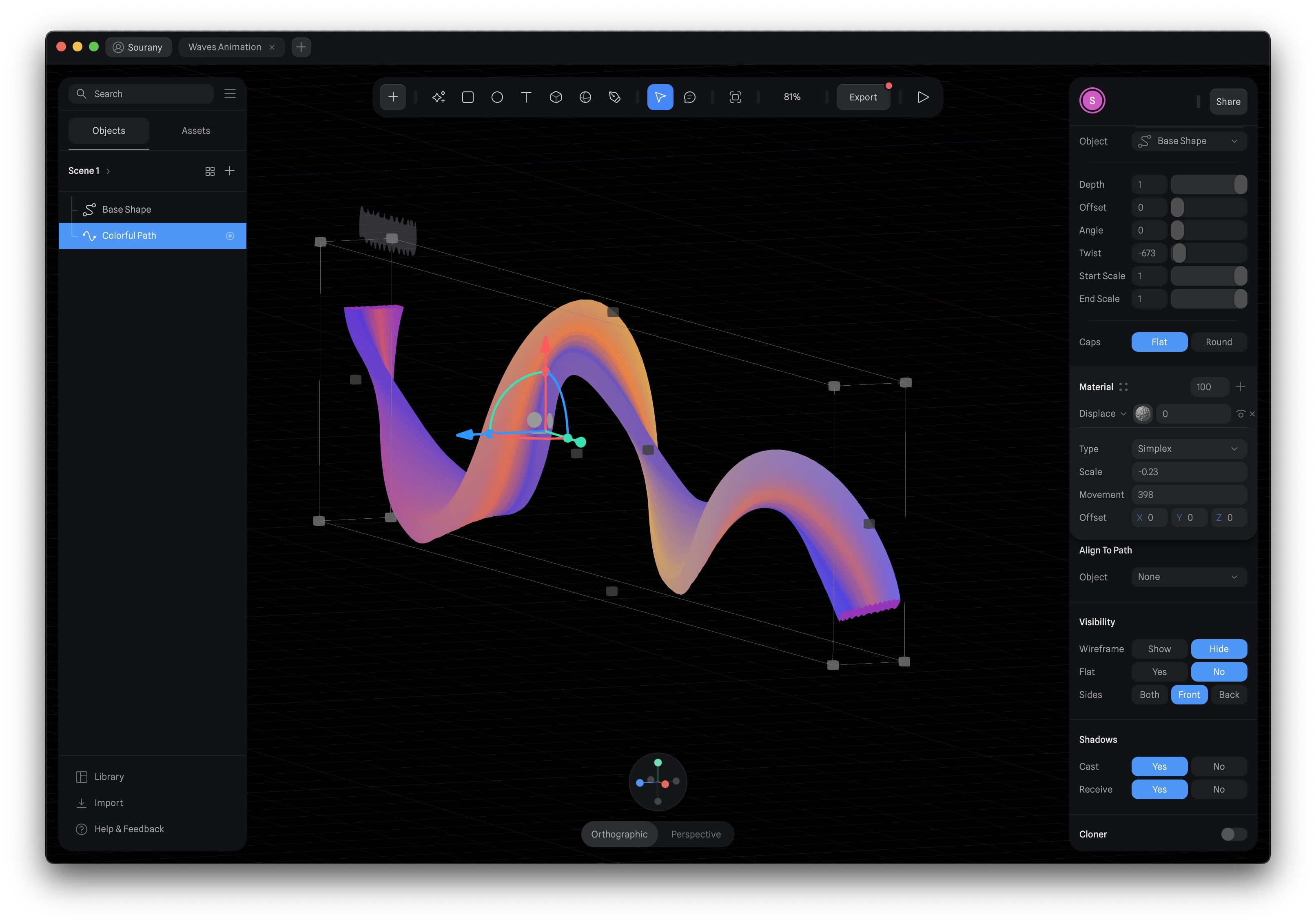Select the Base Shape layer in Objects panel

coord(126,209)
